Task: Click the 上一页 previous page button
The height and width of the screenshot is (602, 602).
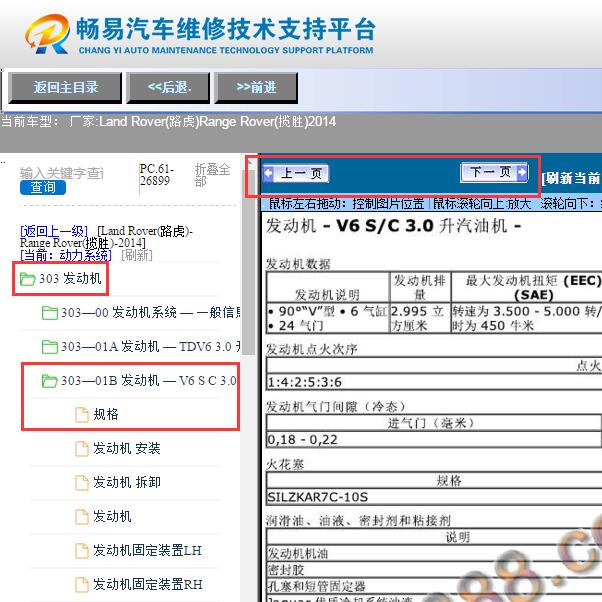Action: [x=296, y=174]
